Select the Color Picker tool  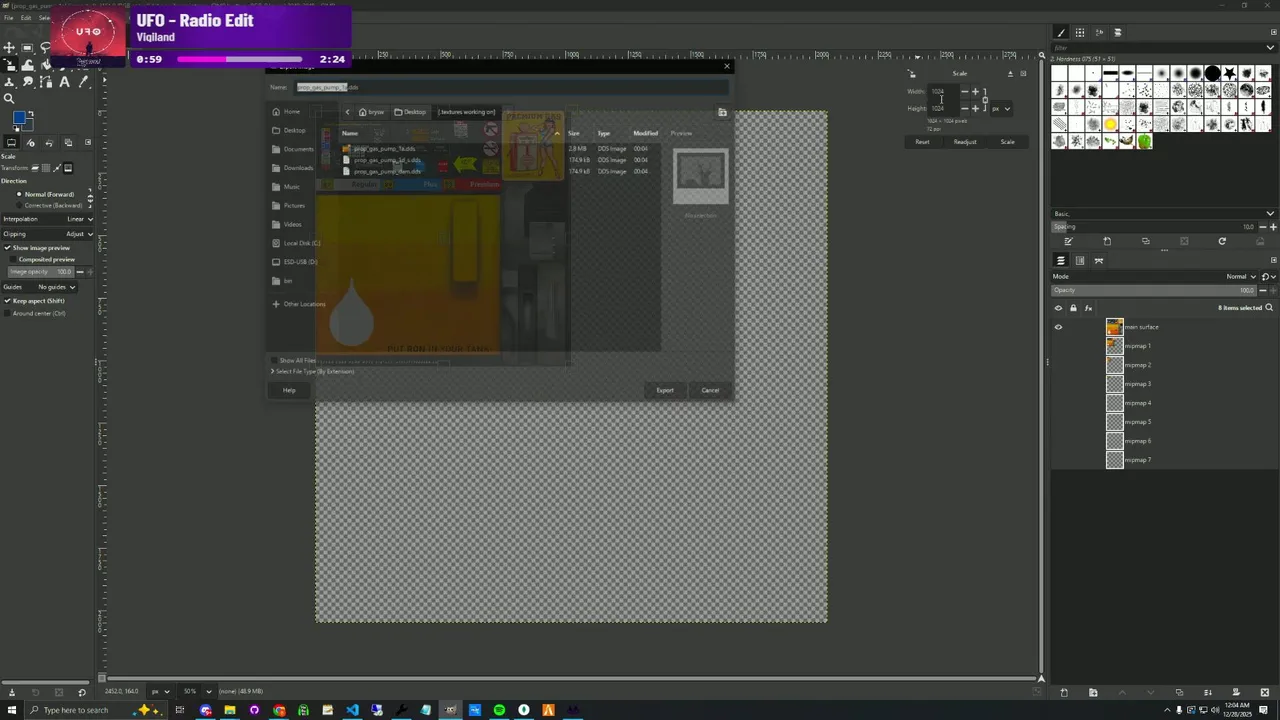pyautogui.click(x=83, y=82)
